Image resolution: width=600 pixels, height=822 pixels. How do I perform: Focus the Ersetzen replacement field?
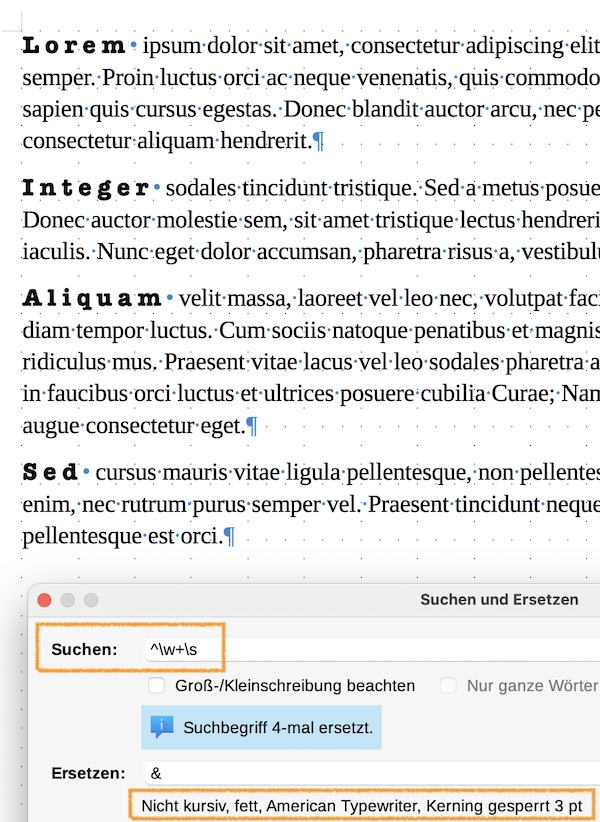370,773
